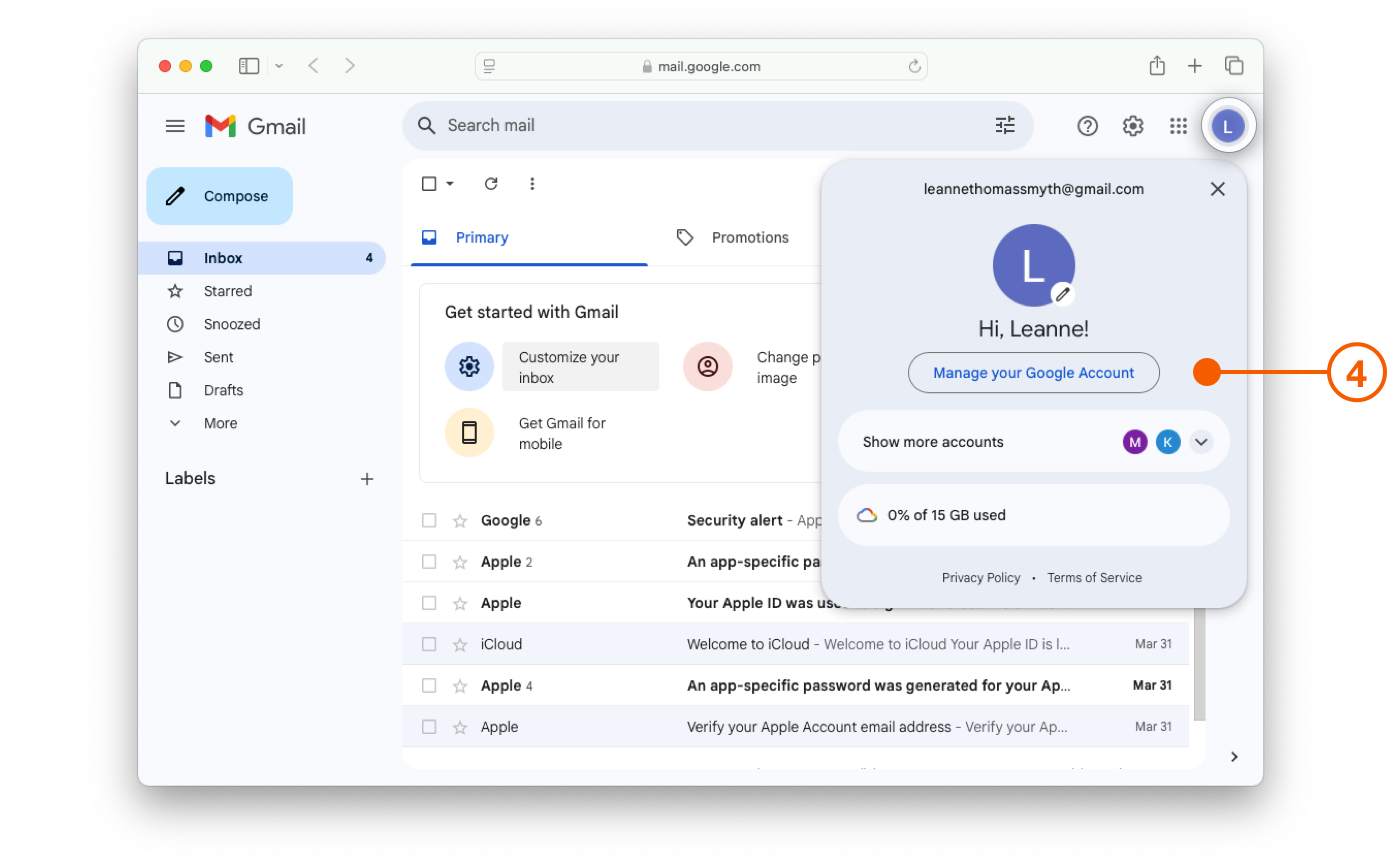Open the three-dot More actions menu
This screenshot has height=862, width=1400.
532,184
